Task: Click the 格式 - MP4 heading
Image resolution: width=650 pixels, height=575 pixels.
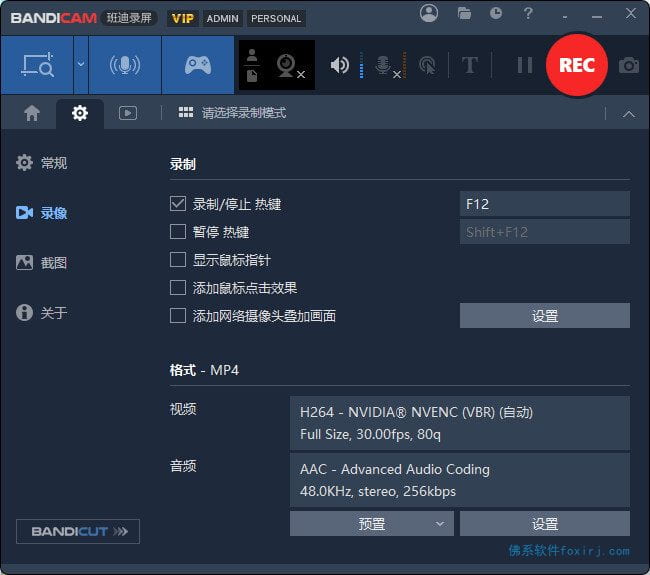Action: point(204,370)
